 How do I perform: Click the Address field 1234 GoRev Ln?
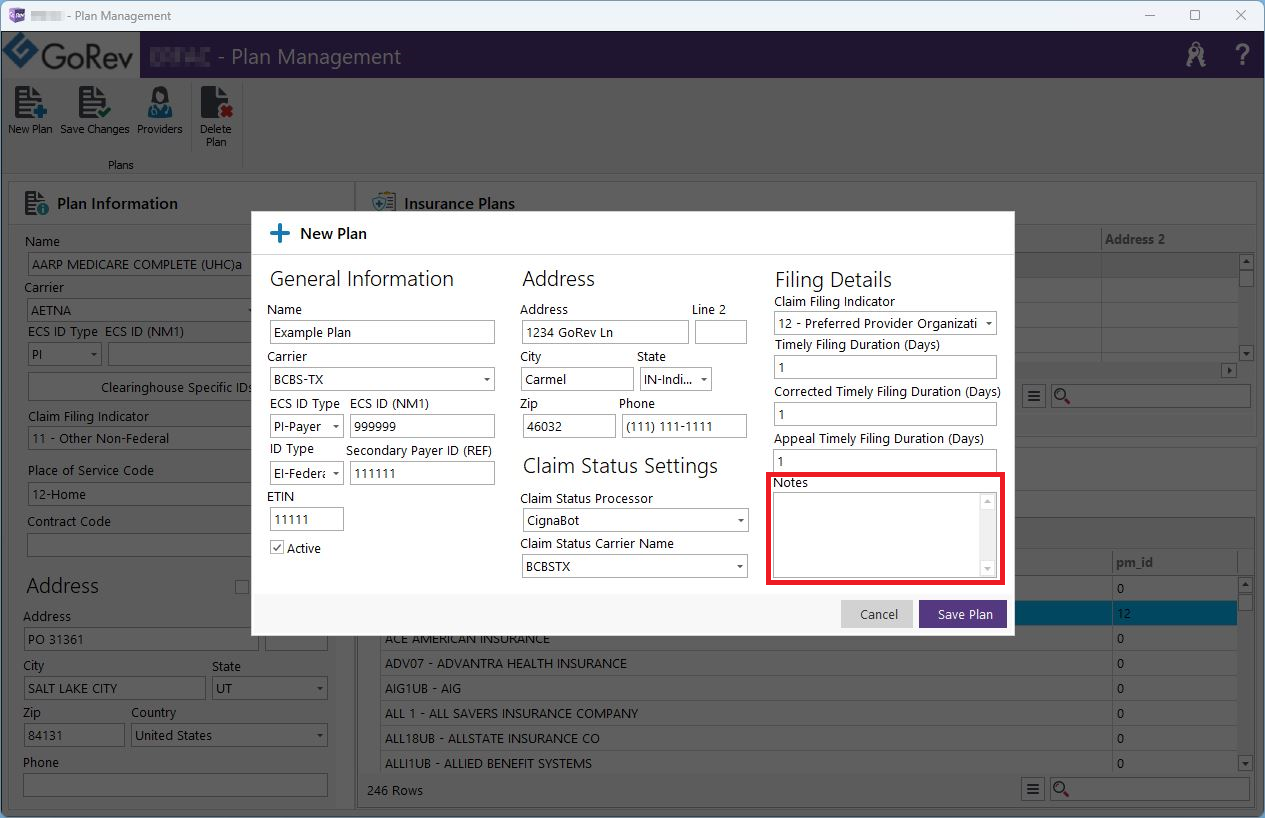(x=605, y=332)
